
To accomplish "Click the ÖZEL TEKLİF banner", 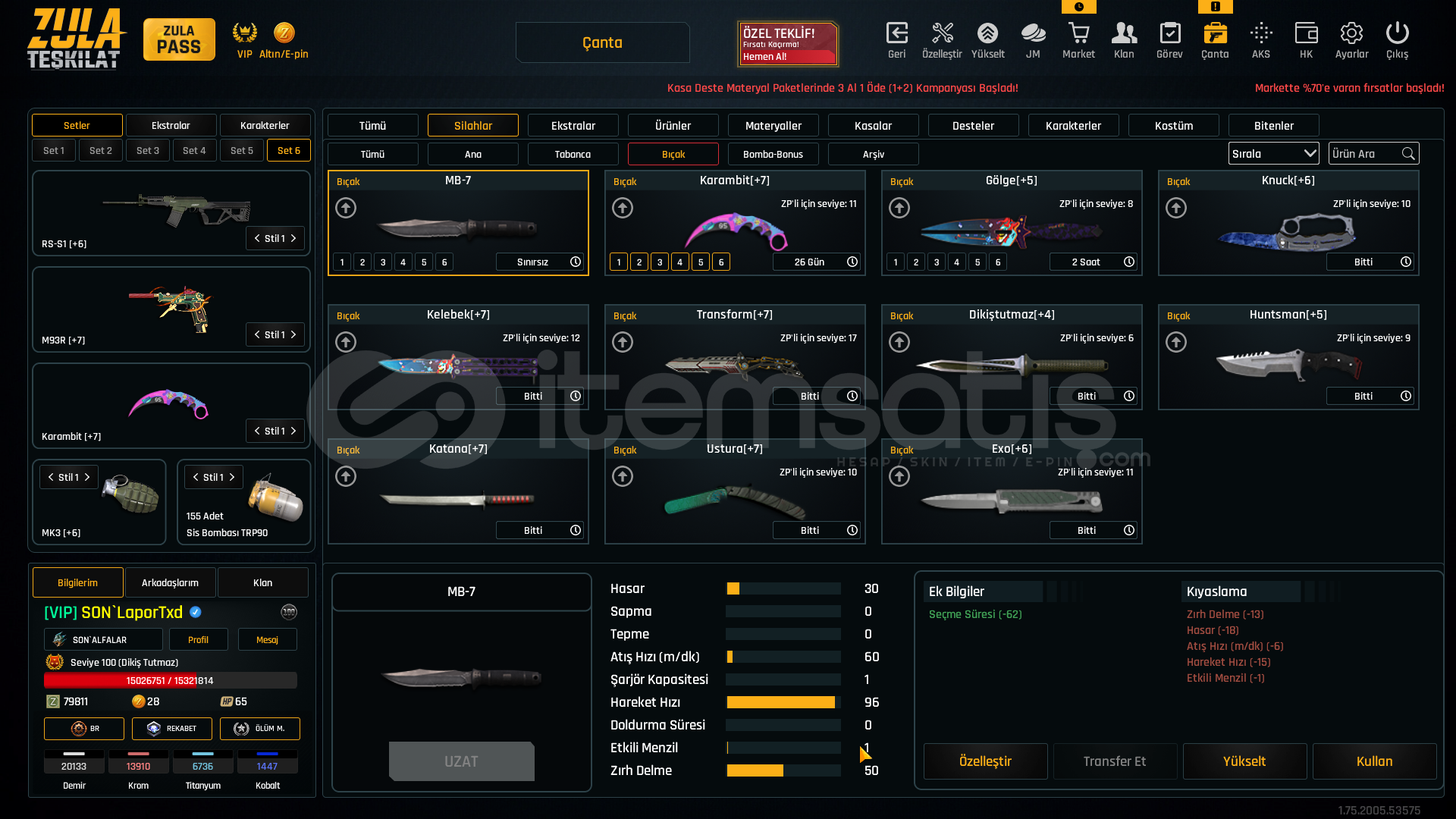I will tap(788, 44).
